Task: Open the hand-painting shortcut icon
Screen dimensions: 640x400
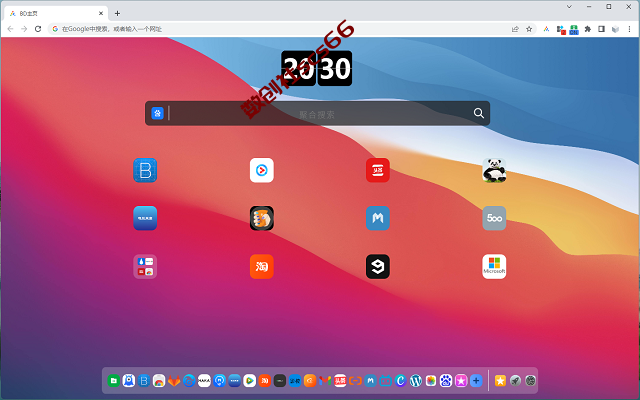Action: pos(262,218)
